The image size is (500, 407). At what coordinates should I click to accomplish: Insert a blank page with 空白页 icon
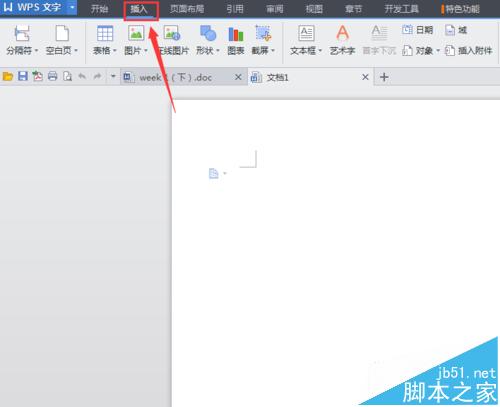62,33
